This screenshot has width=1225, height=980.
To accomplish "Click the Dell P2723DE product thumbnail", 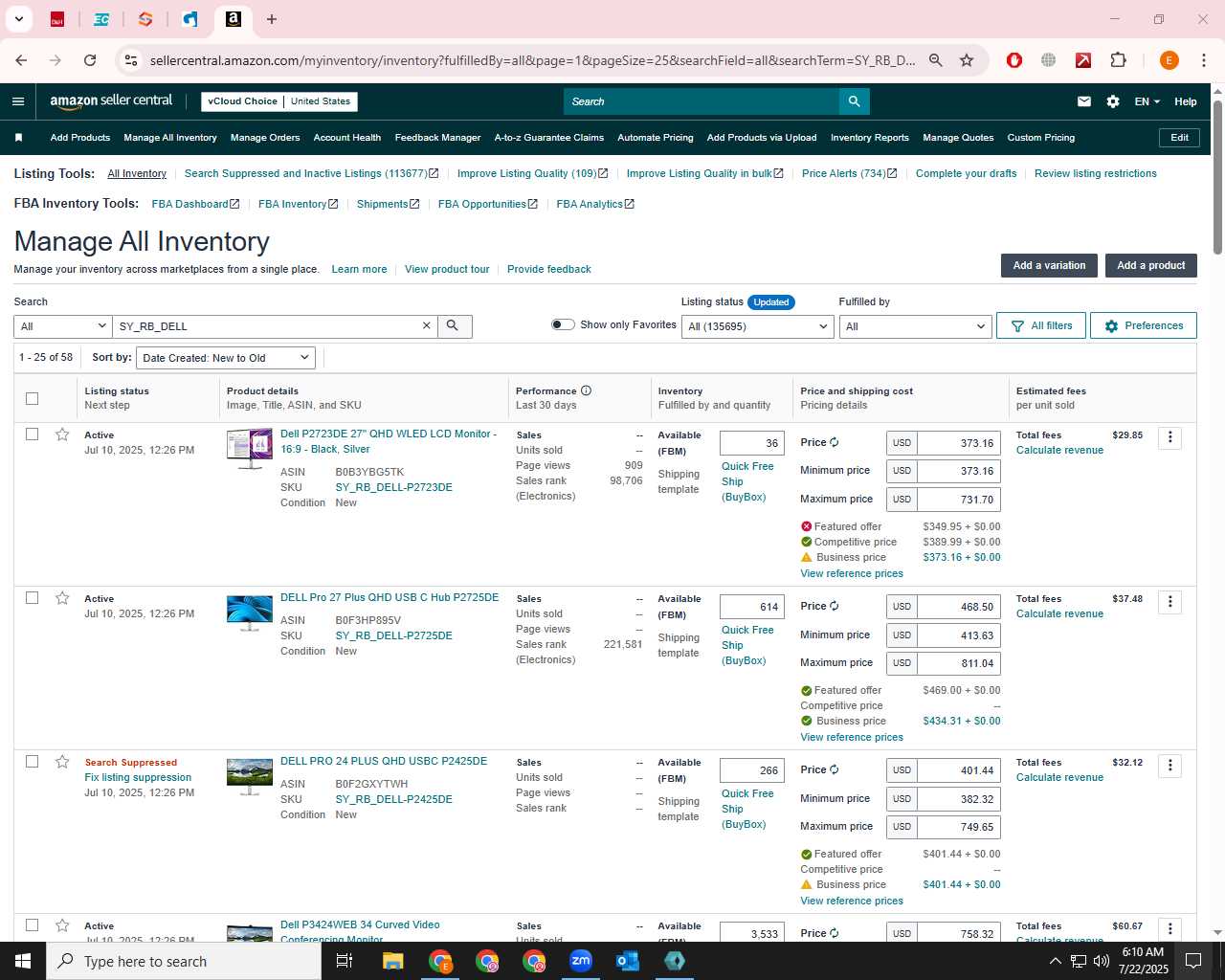I will click(x=250, y=449).
